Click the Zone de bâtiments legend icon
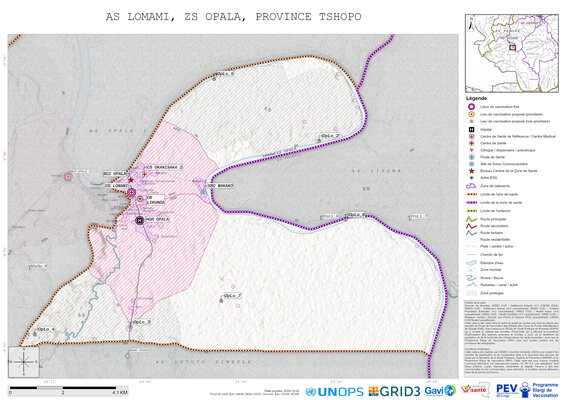Screen dimensions: 566x400 (x=471, y=186)
